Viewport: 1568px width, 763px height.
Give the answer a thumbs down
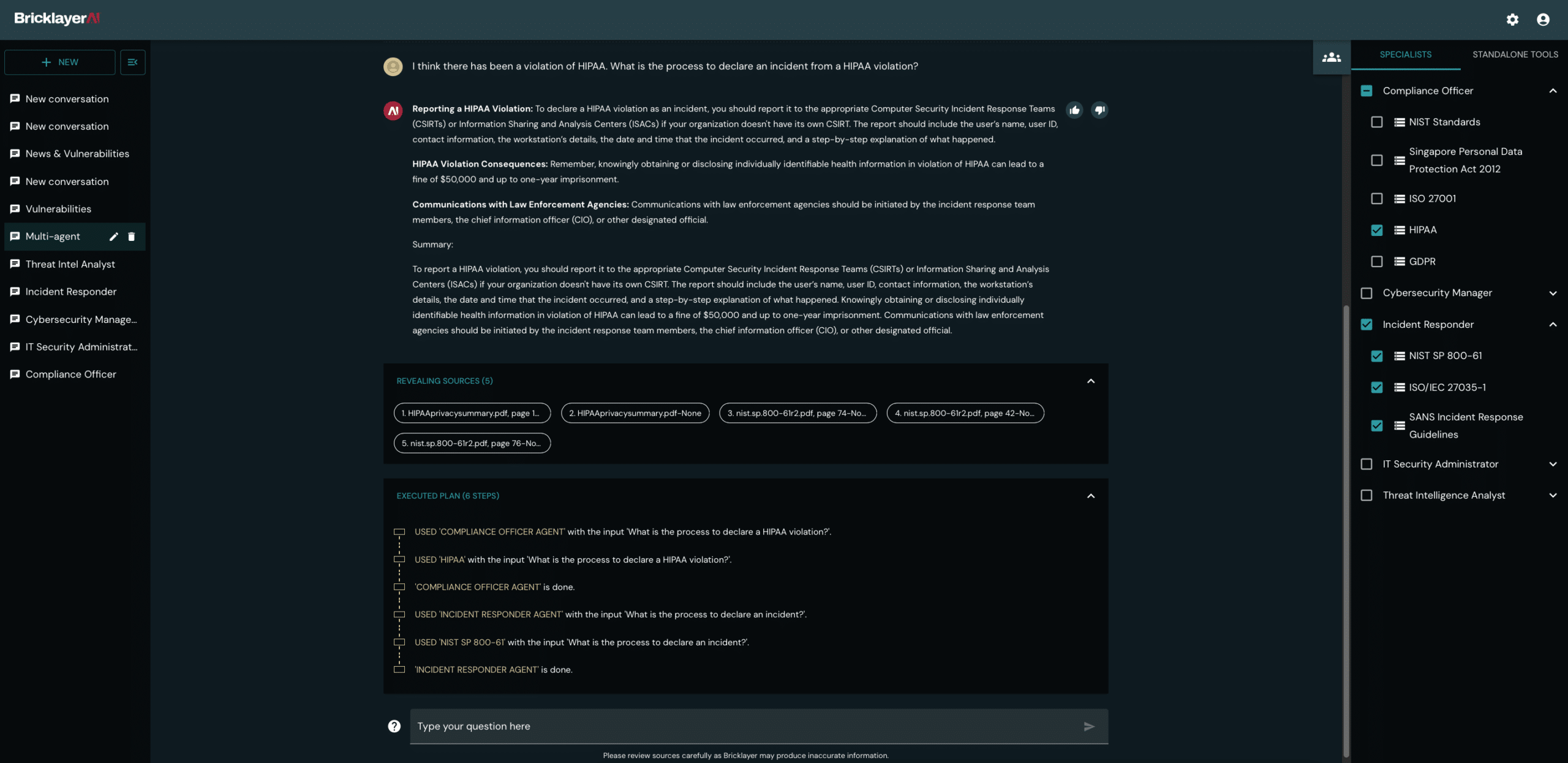point(1099,110)
